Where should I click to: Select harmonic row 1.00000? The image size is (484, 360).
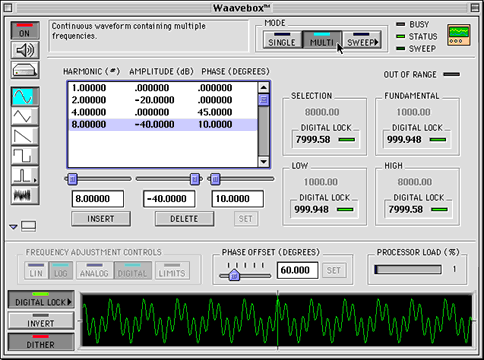point(163,88)
